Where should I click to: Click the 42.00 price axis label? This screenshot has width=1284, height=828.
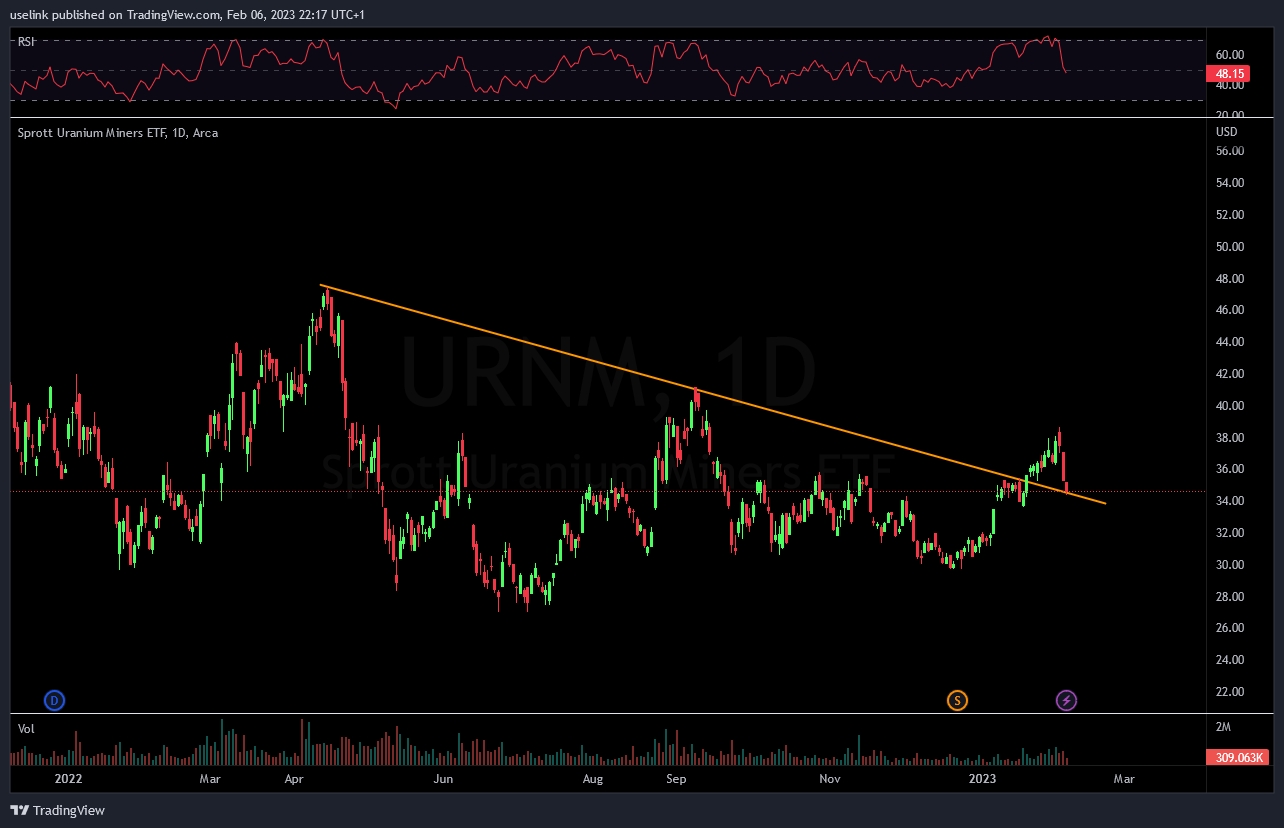1229,374
